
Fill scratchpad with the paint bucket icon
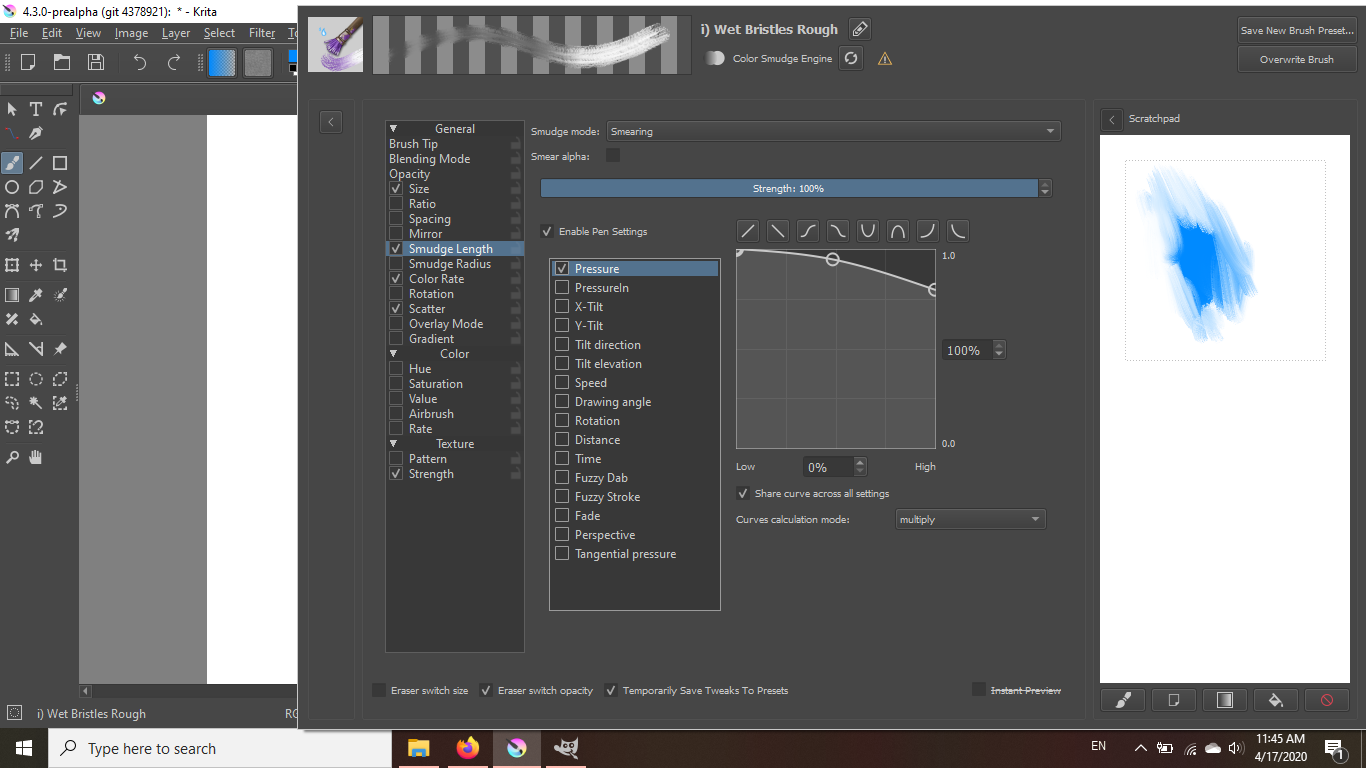1276,700
